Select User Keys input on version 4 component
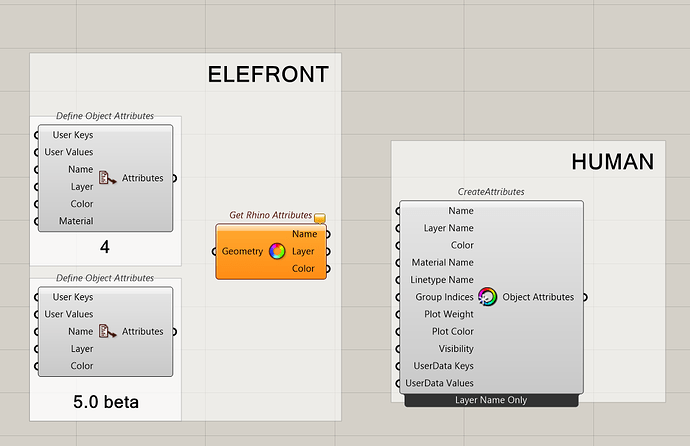Image resolution: width=690 pixels, height=446 pixels. coord(73,135)
